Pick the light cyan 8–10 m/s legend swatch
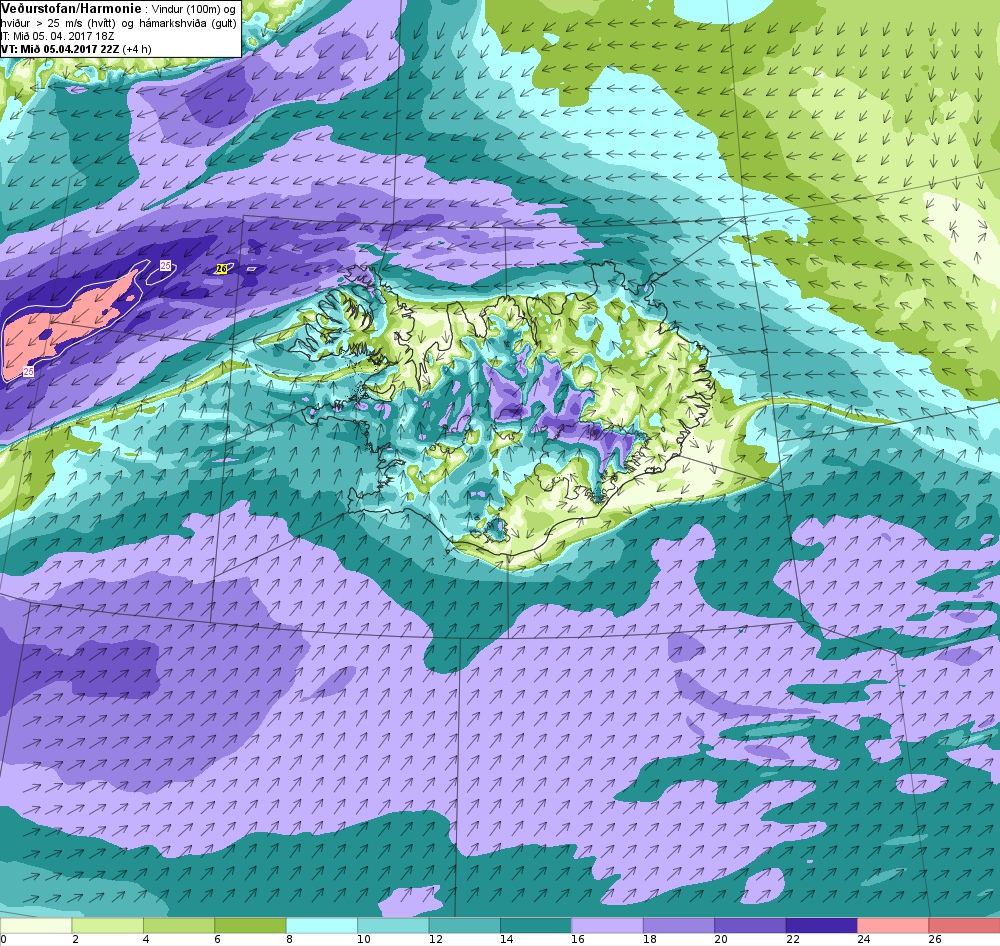Viewport: 1000px width, 946px height. [321, 925]
